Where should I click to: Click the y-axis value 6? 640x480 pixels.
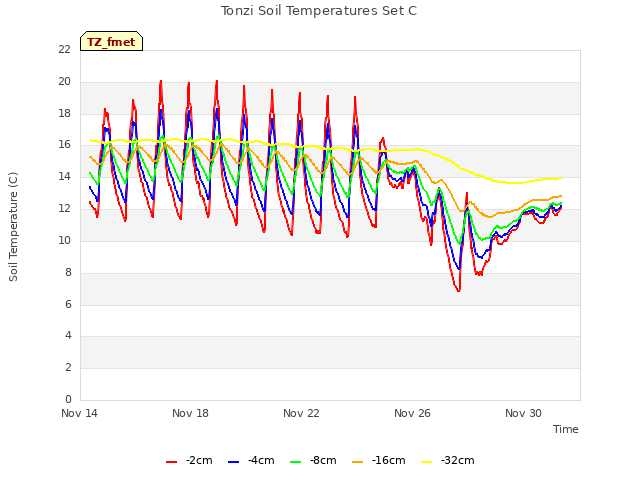68,304
